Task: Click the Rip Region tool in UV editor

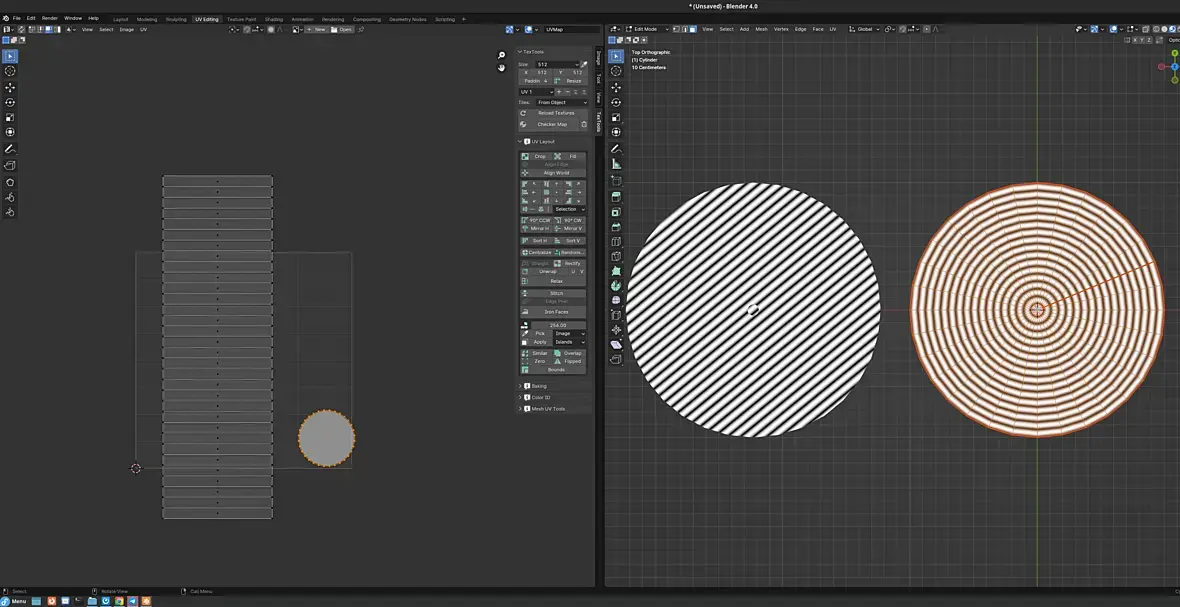Action: [10, 165]
